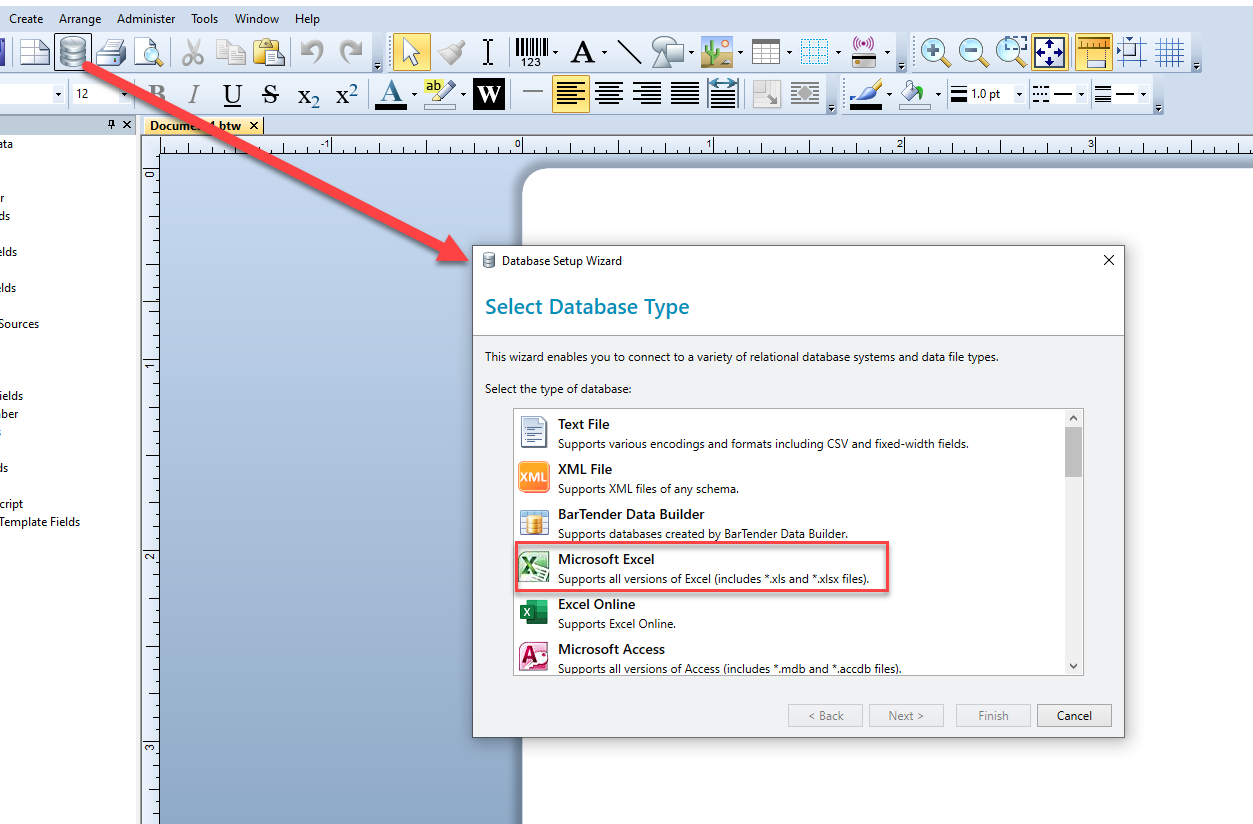1253x824 pixels.
Task: Open the dash style dropdown
Action: (x=1081, y=94)
